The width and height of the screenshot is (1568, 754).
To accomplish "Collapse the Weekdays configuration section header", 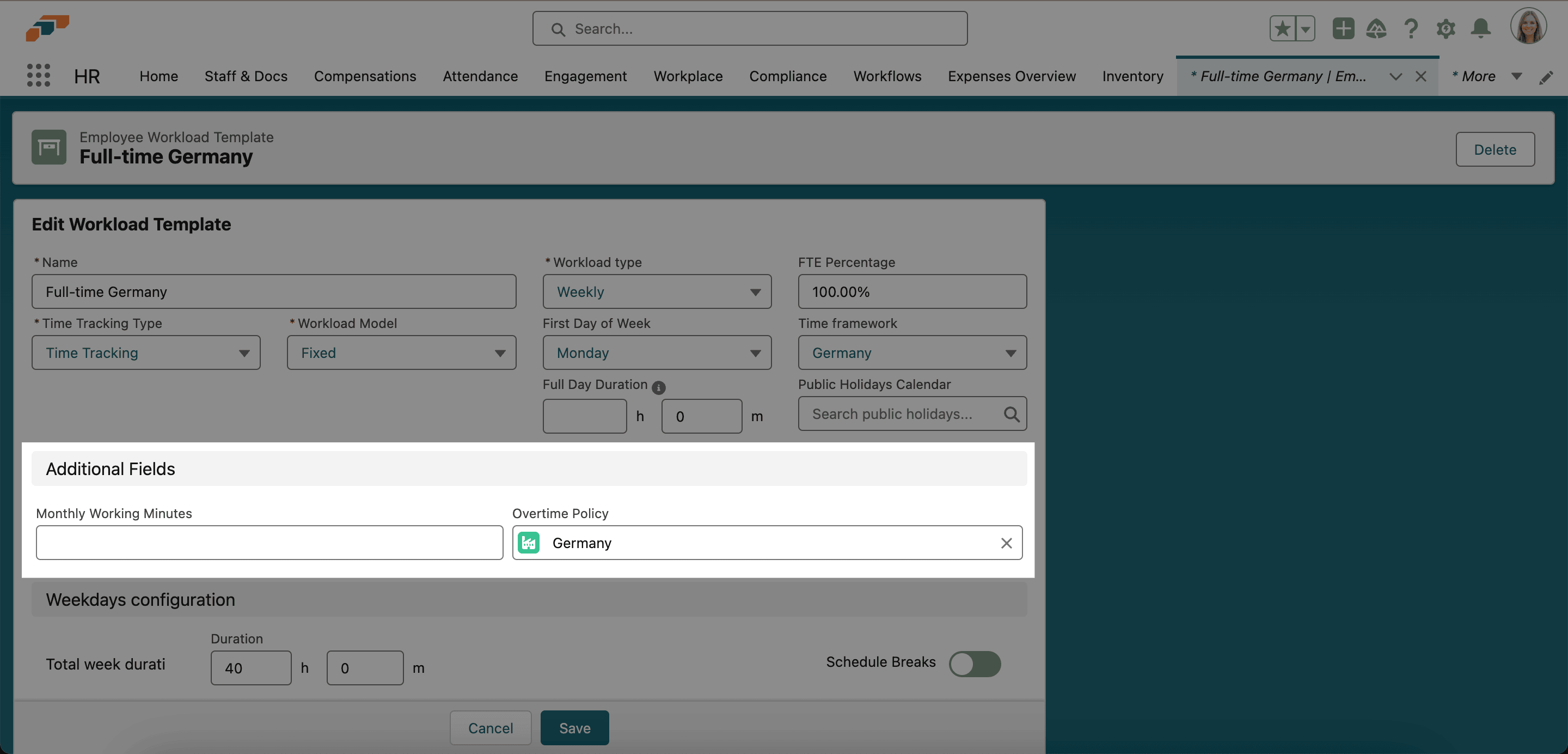I will pyautogui.click(x=529, y=599).
